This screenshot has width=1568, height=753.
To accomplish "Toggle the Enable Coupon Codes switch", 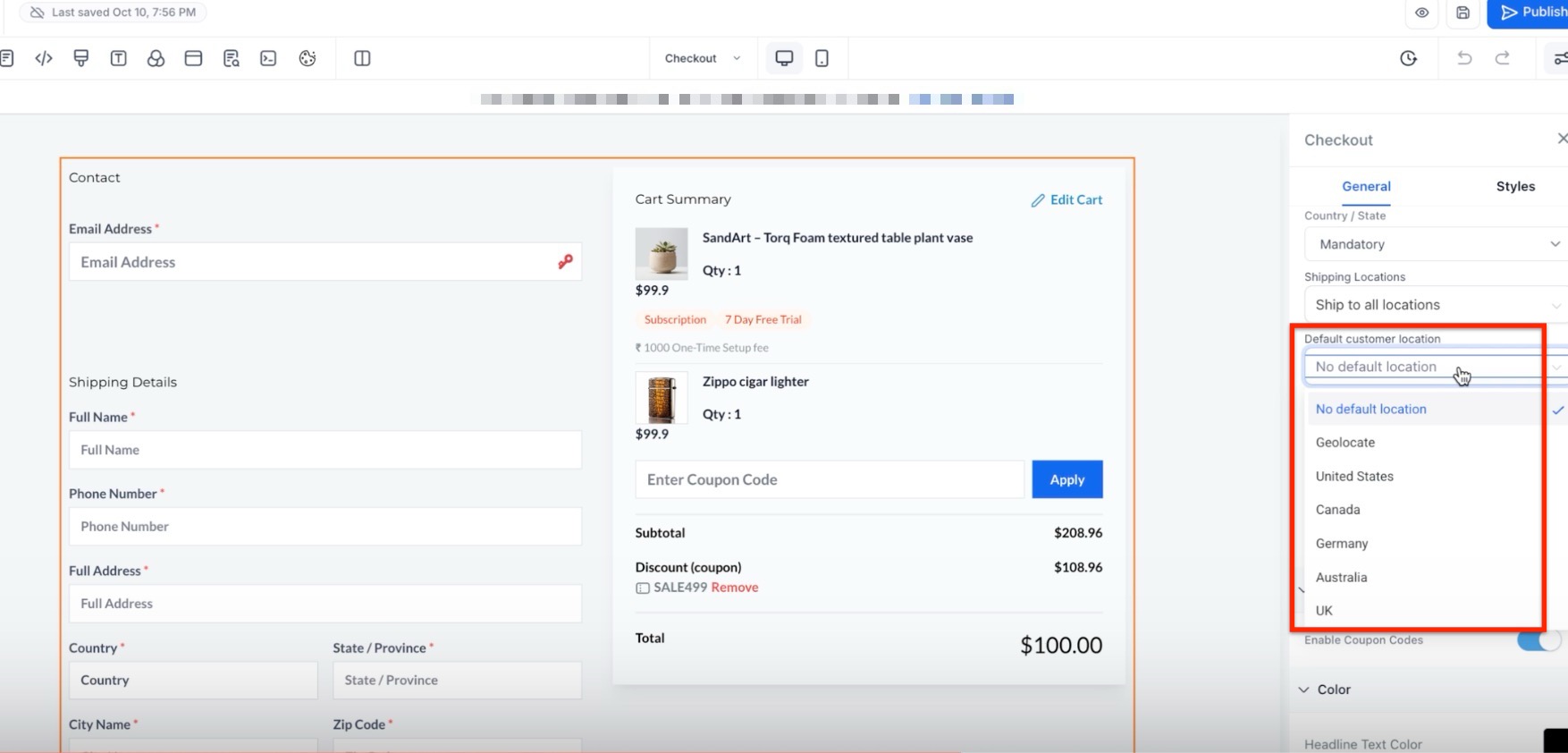I will pyautogui.click(x=1538, y=640).
